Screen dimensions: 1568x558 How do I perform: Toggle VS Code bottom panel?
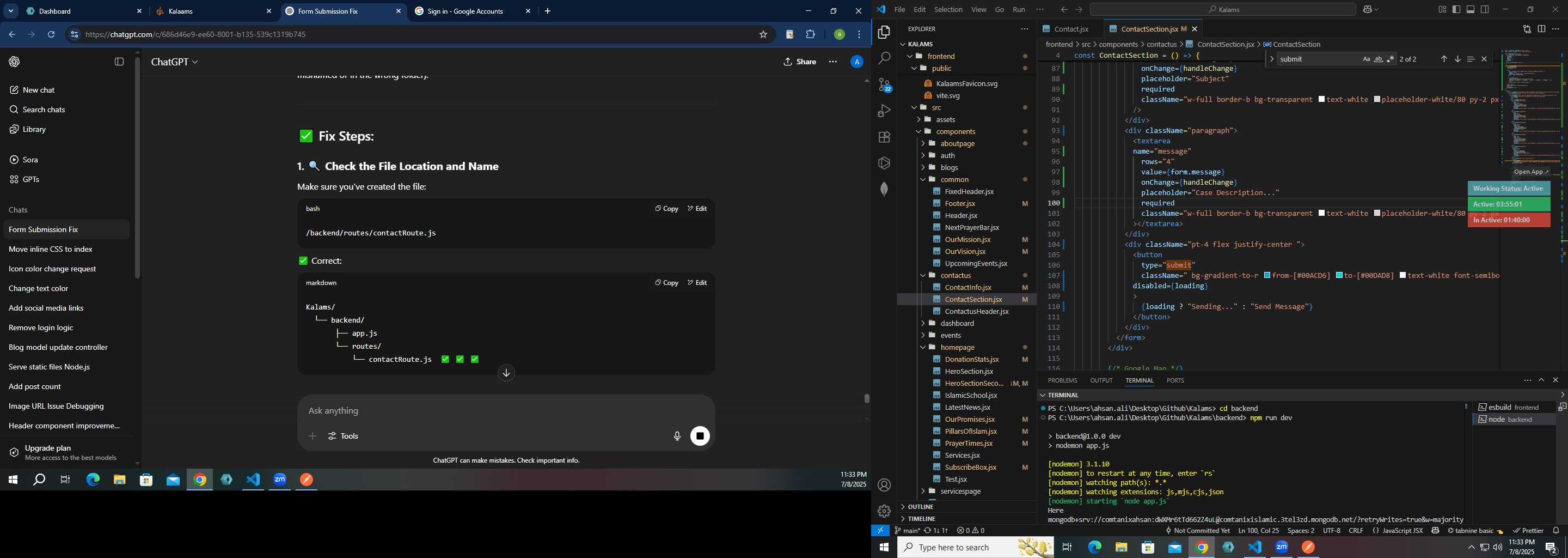tap(1470, 10)
